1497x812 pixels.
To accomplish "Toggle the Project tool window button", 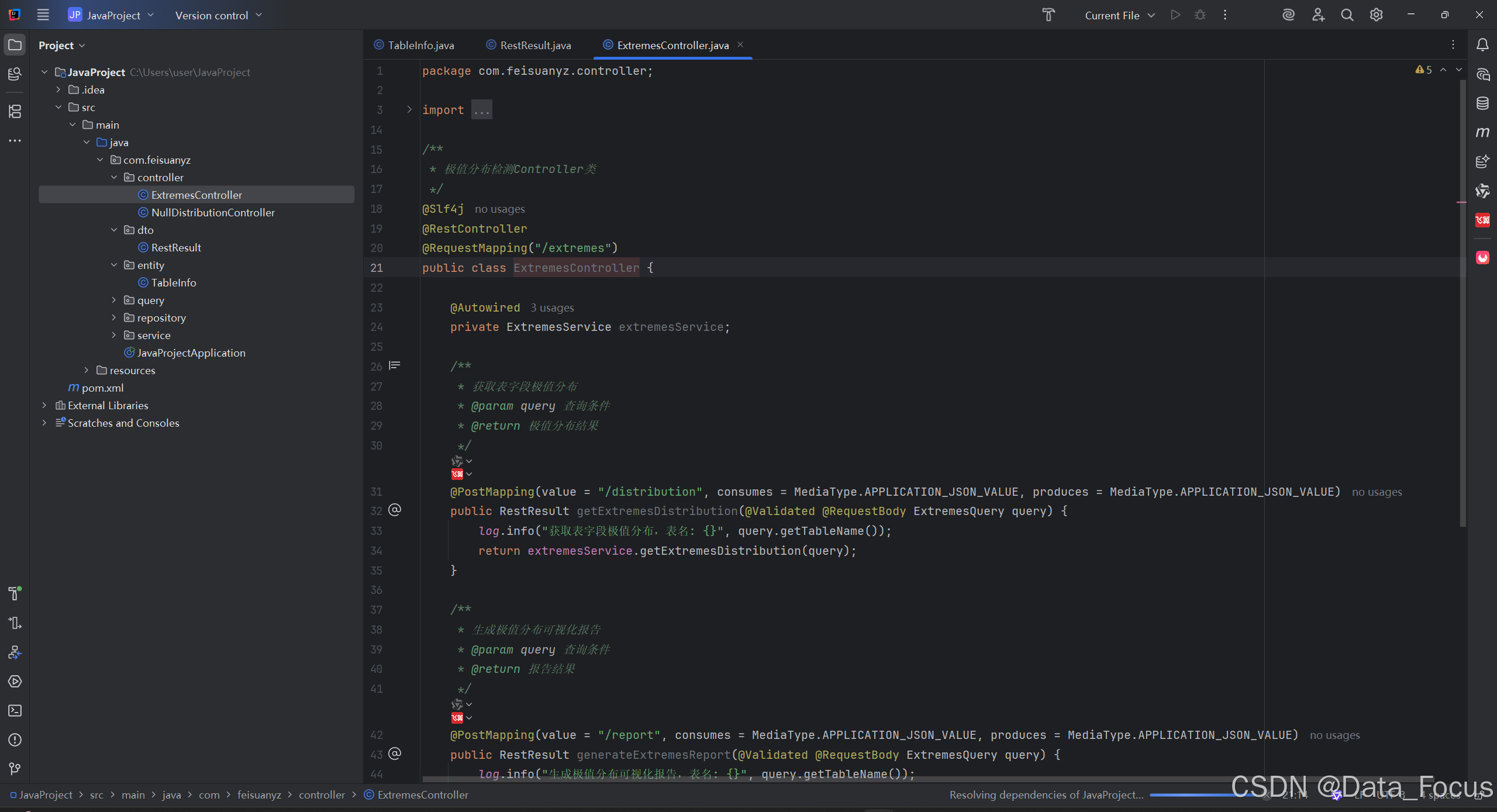I will coord(15,45).
